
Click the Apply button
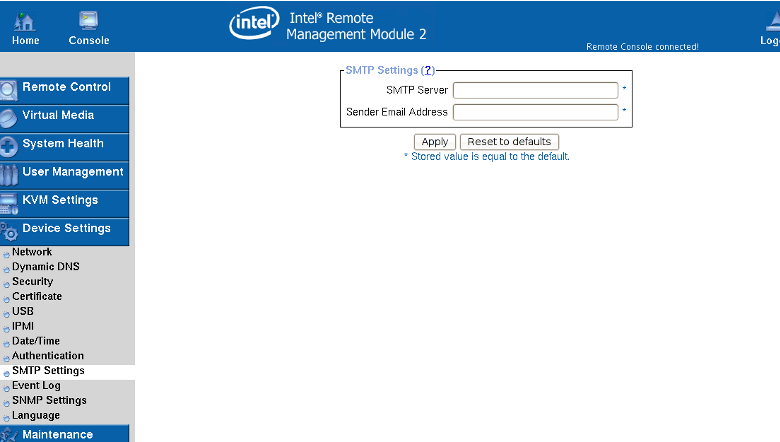tap(435, 142)
